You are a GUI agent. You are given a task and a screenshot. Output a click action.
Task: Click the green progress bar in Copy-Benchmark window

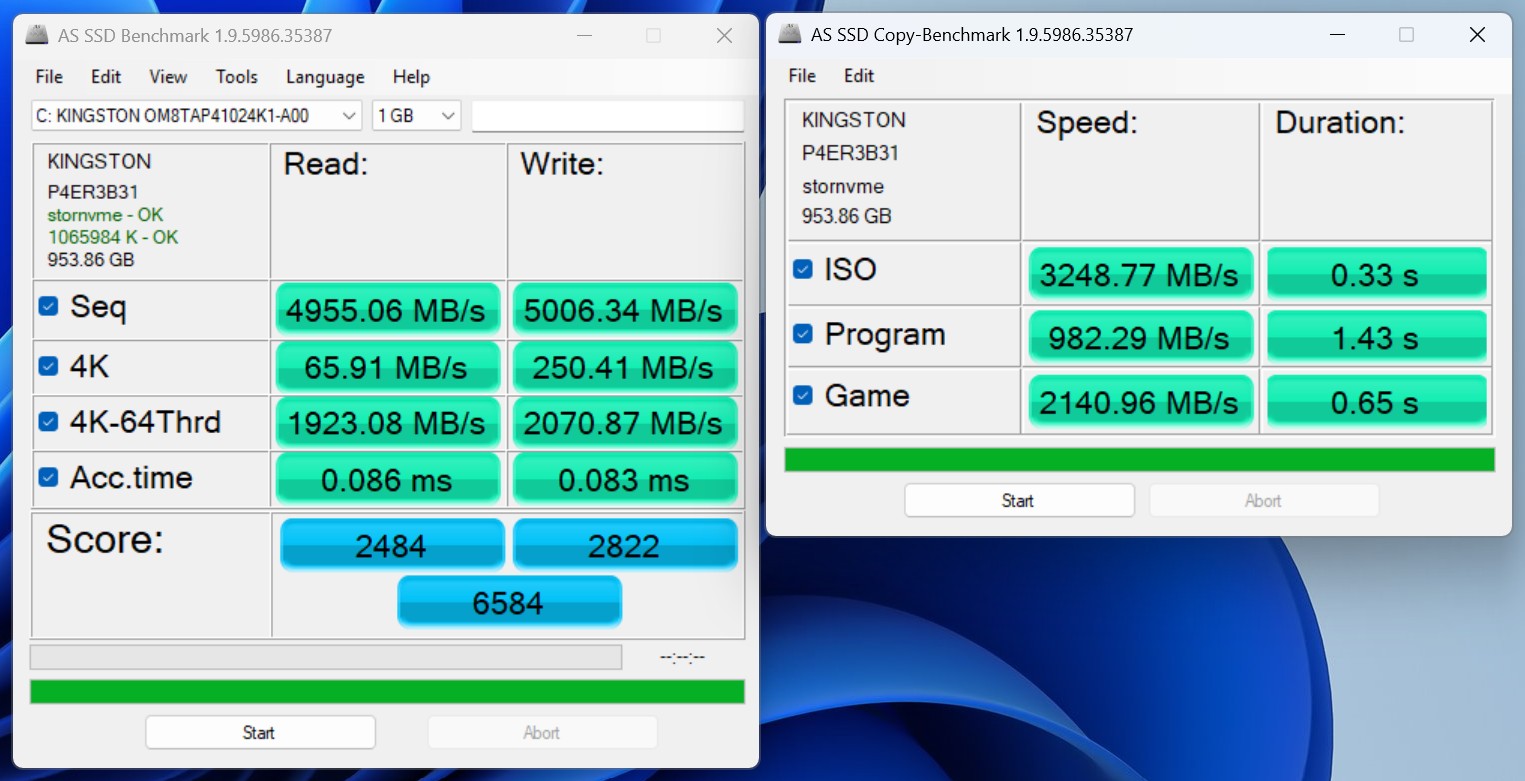click(x=1140, y=460)
